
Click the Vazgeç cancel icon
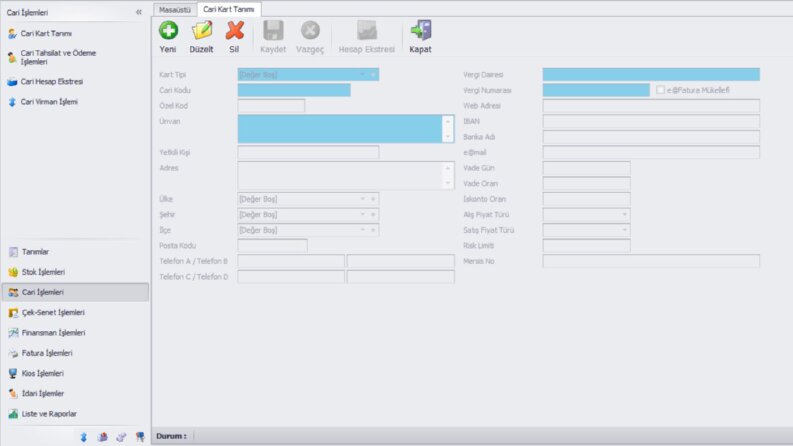tap(310, 30)
